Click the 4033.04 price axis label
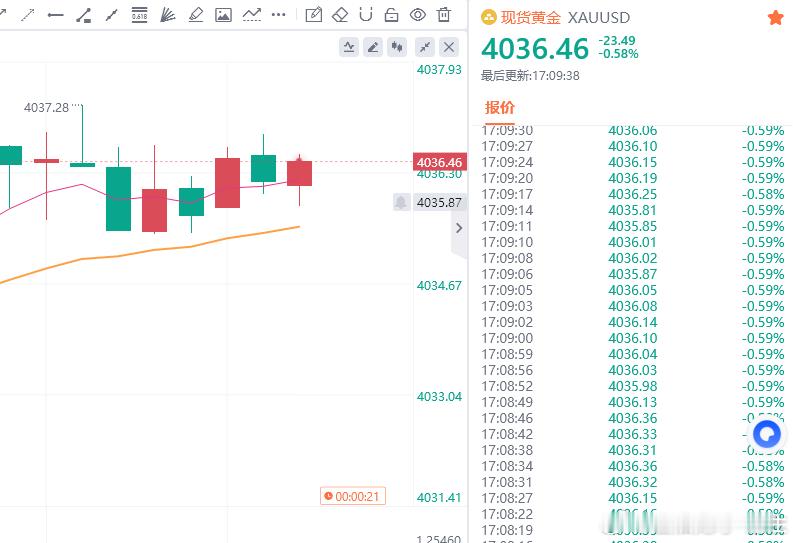Screen dimensions: 796x543 [439, 396]
